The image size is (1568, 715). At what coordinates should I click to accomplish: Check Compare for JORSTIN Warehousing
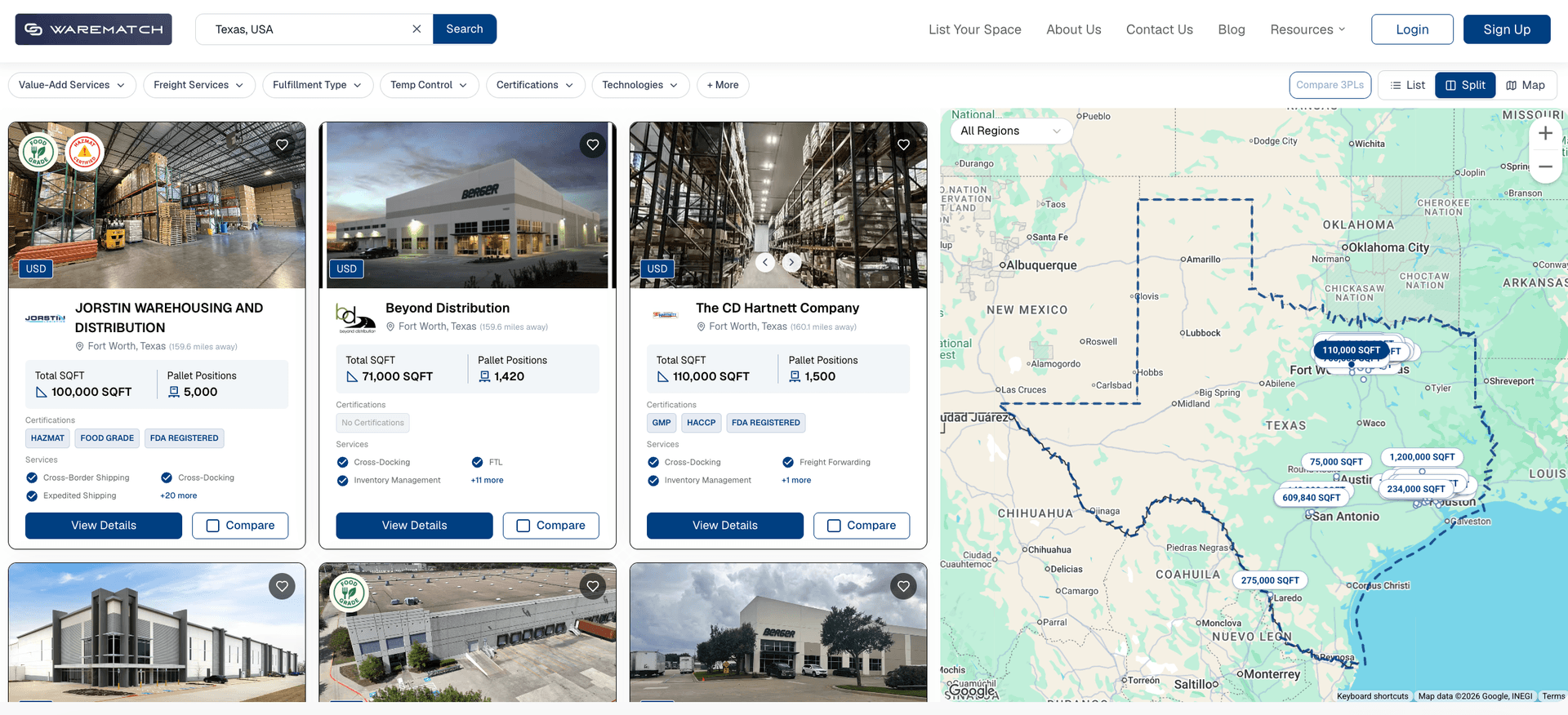tap(240, 526)
